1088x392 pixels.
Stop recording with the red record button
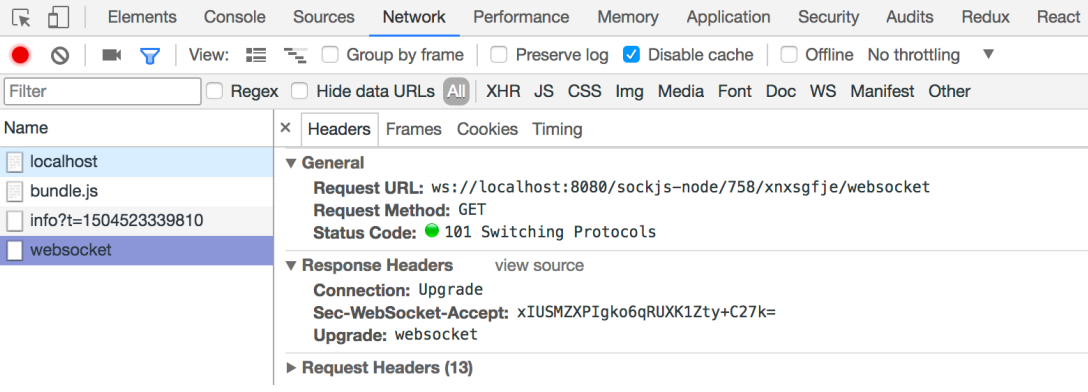coord(21,55)
